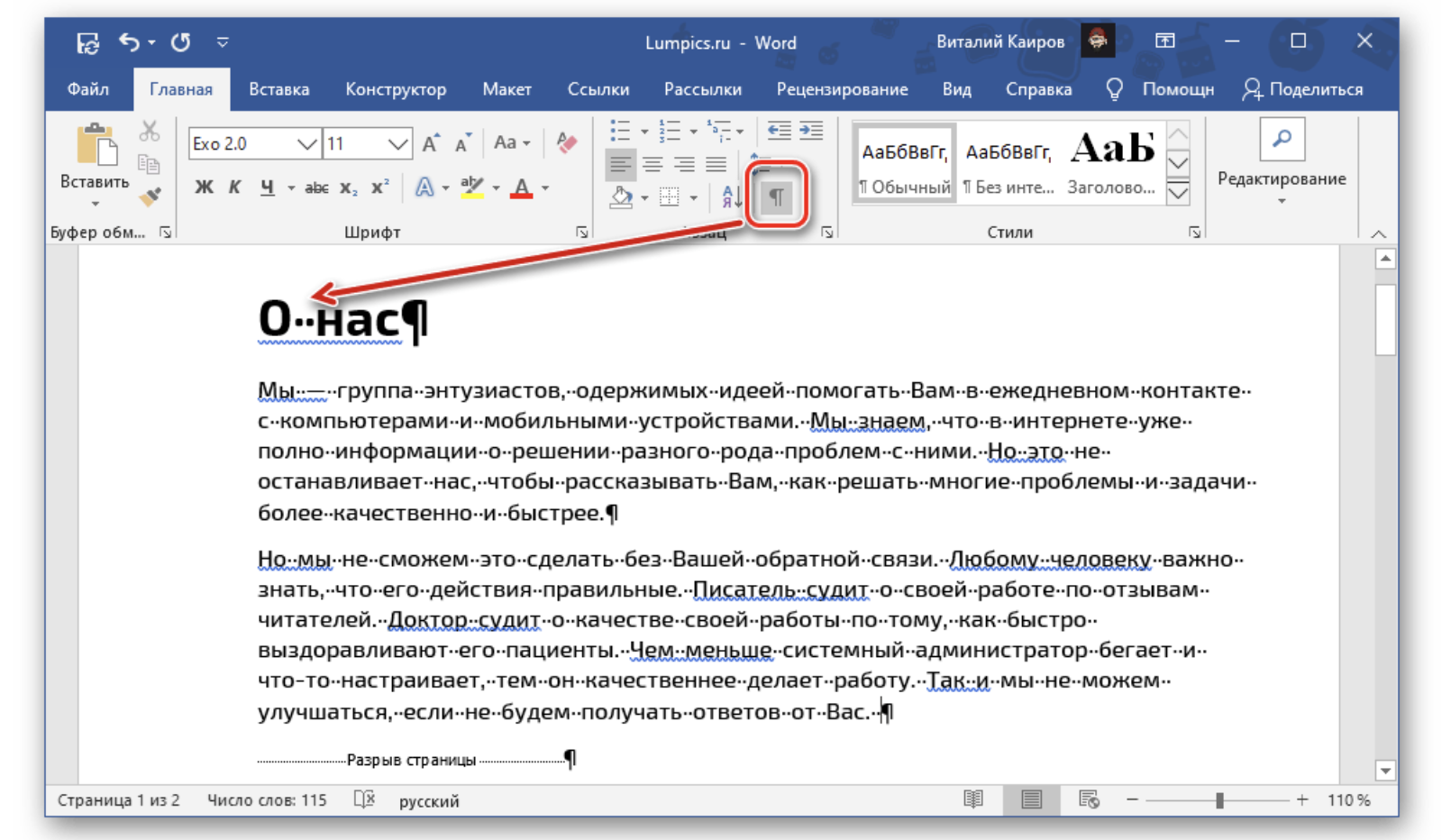Justify the text alignment

pyautogui.click(x=716, y=164)
